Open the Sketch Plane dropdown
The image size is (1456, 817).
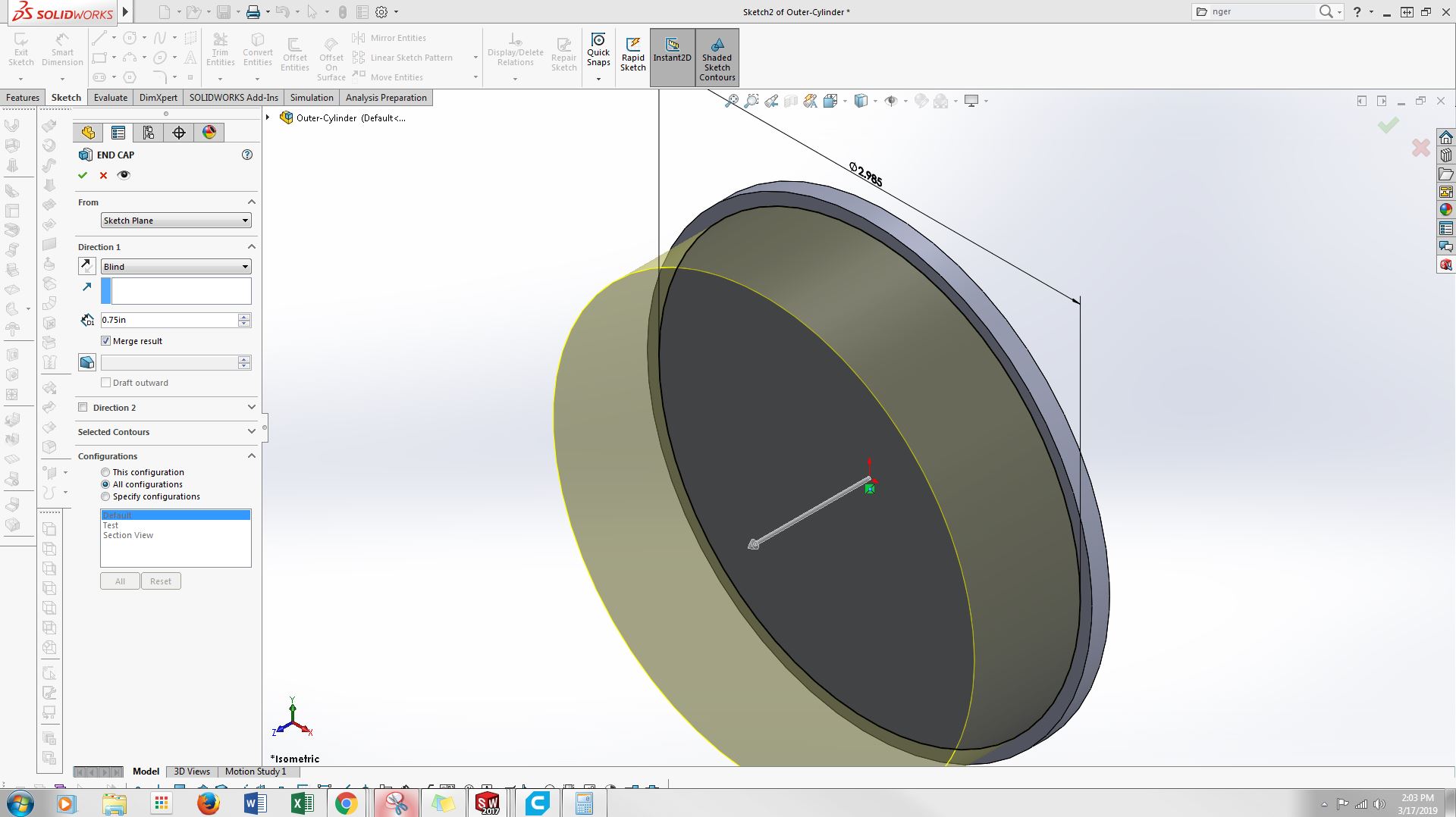[x=176, y=221]
